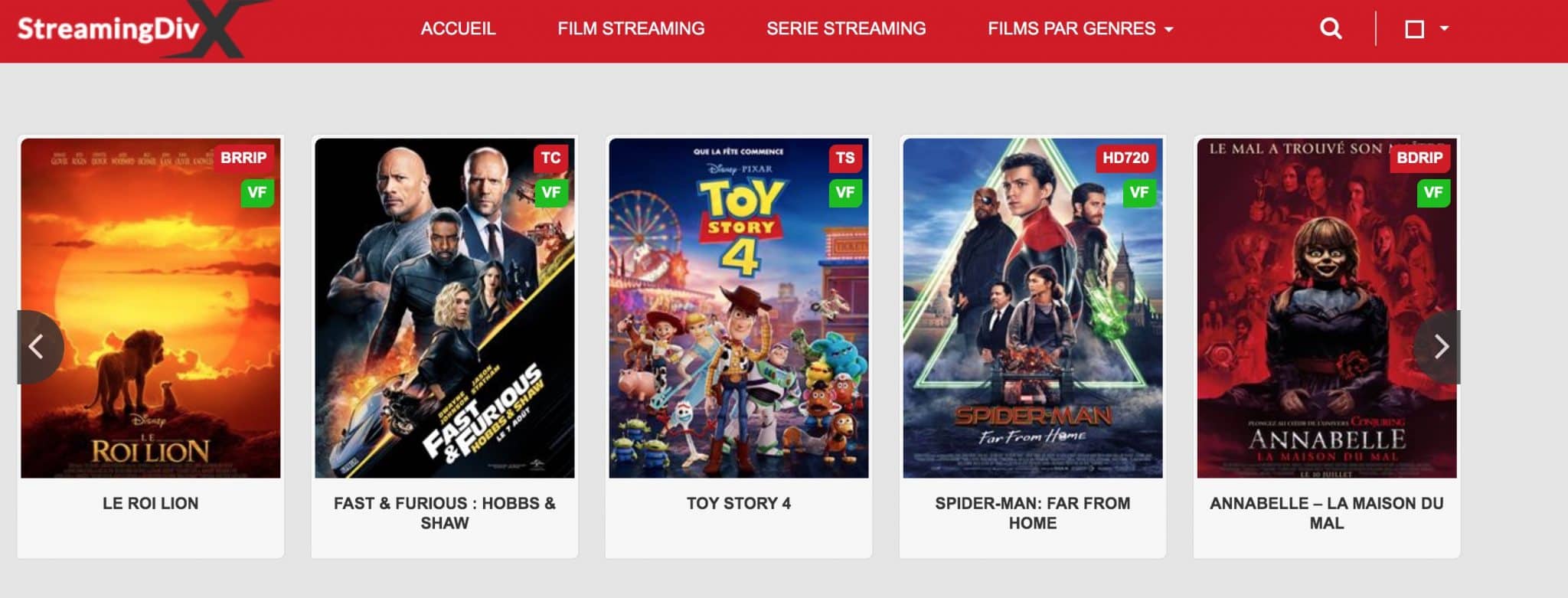
Task: Open the Le Roi Lion title link
Action: (150, 504)
